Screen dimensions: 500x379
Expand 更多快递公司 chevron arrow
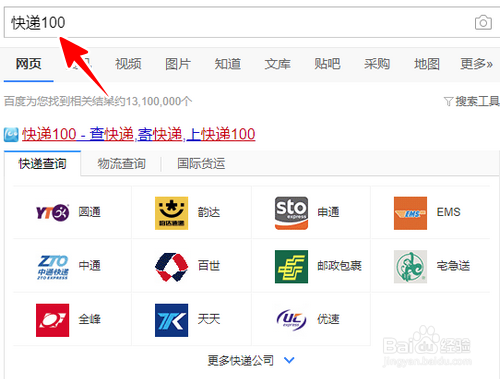click(289, 360)
